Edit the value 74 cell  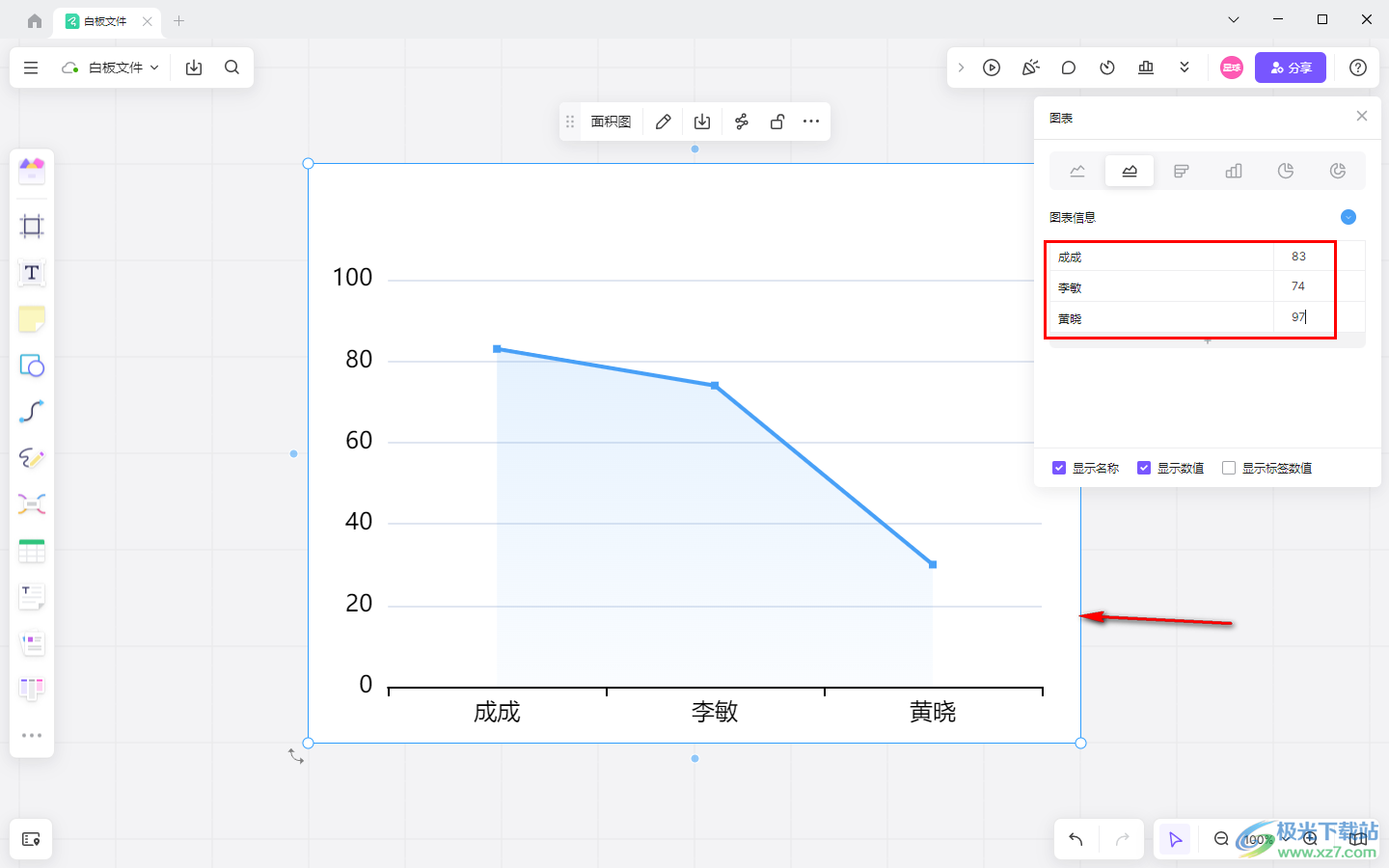pyautogui.click(x=1319, y=286)
